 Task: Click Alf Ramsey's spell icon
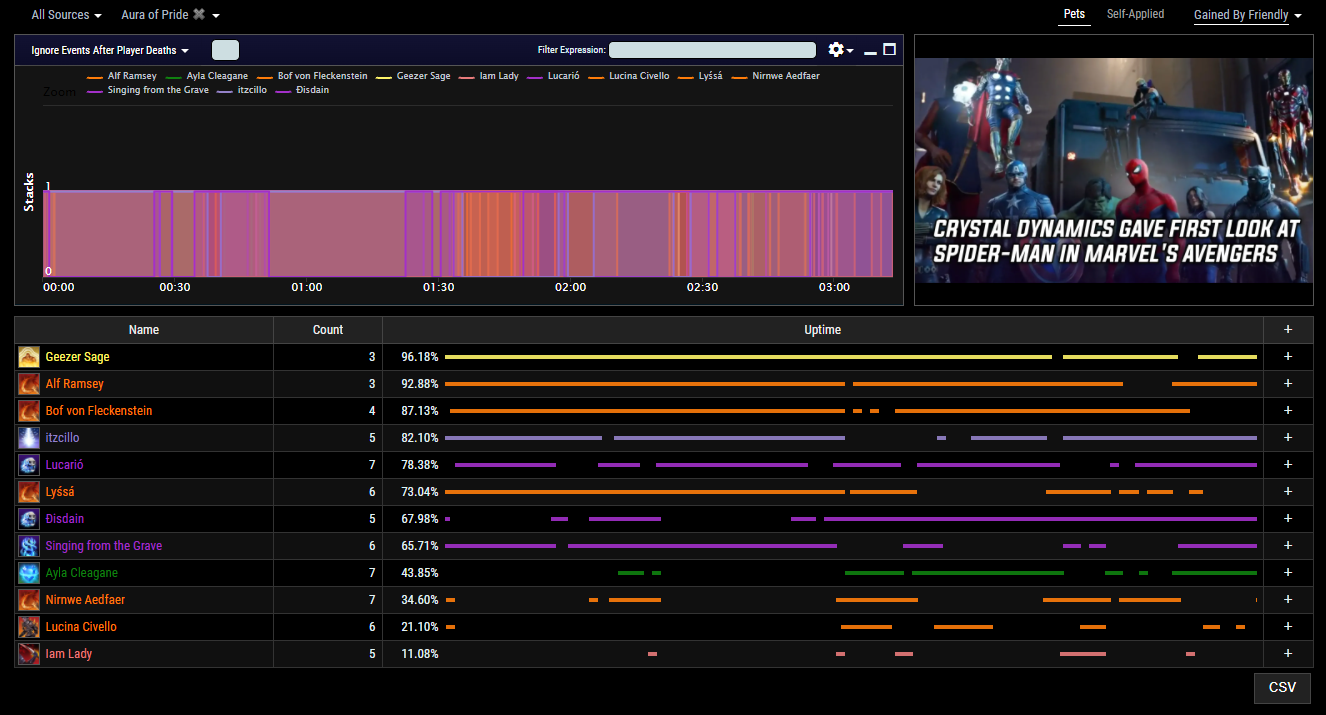coord(29,384)
